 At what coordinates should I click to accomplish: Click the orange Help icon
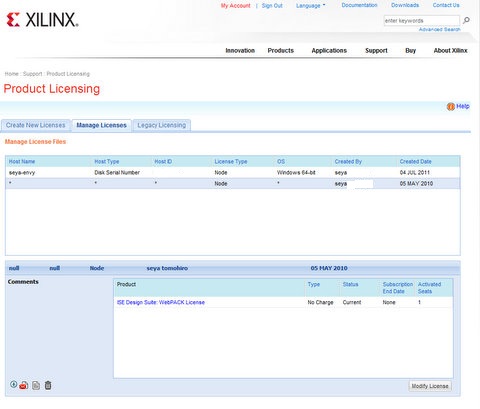(x=451, y=107)
